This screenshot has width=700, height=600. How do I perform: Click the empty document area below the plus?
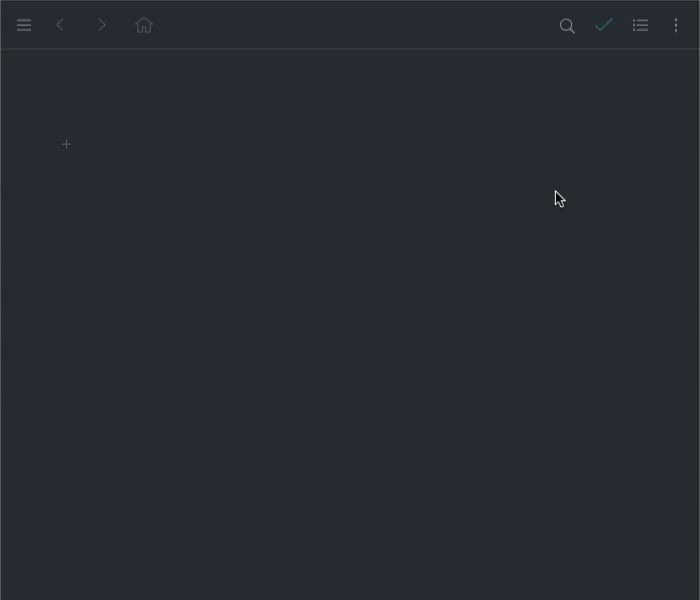(350, 357)
